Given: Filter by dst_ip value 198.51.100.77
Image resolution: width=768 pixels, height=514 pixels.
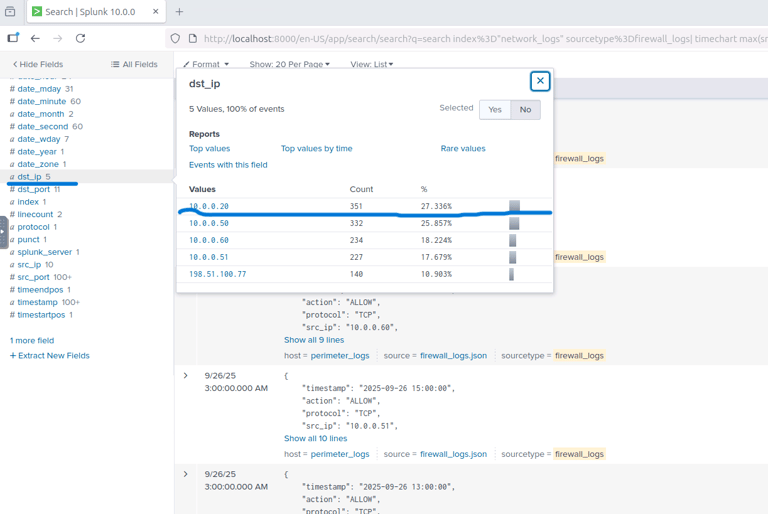Looking at the screenshot, I should (x=217, y=274).
